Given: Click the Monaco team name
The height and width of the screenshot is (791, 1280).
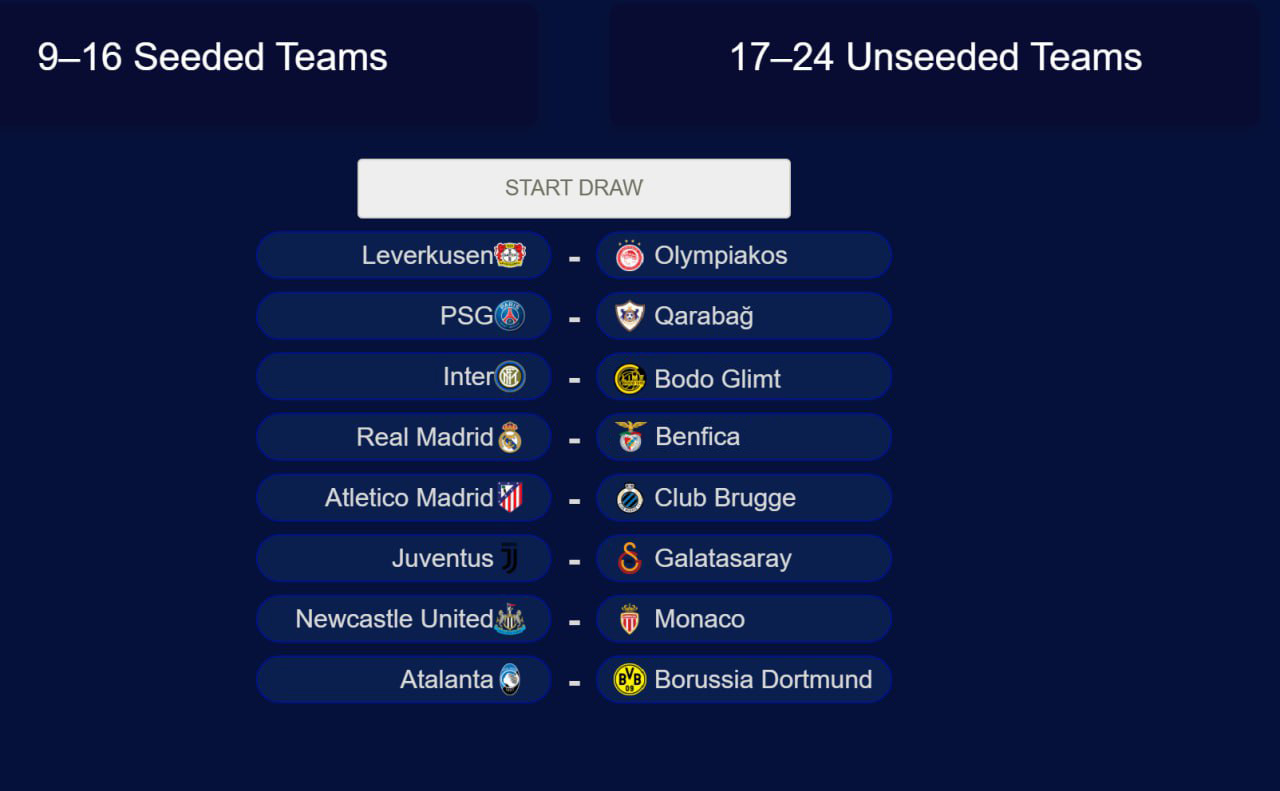Looking at the screenshot, I should pos(699,619).
